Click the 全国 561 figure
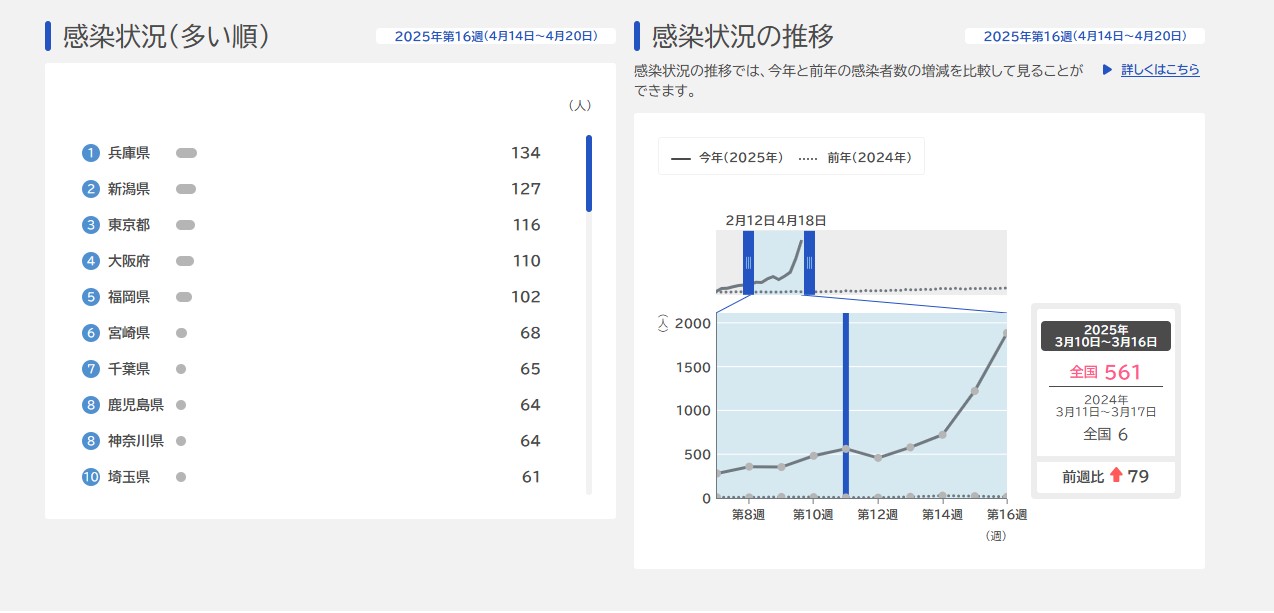1274x613 pixels. click(1105, 372)
